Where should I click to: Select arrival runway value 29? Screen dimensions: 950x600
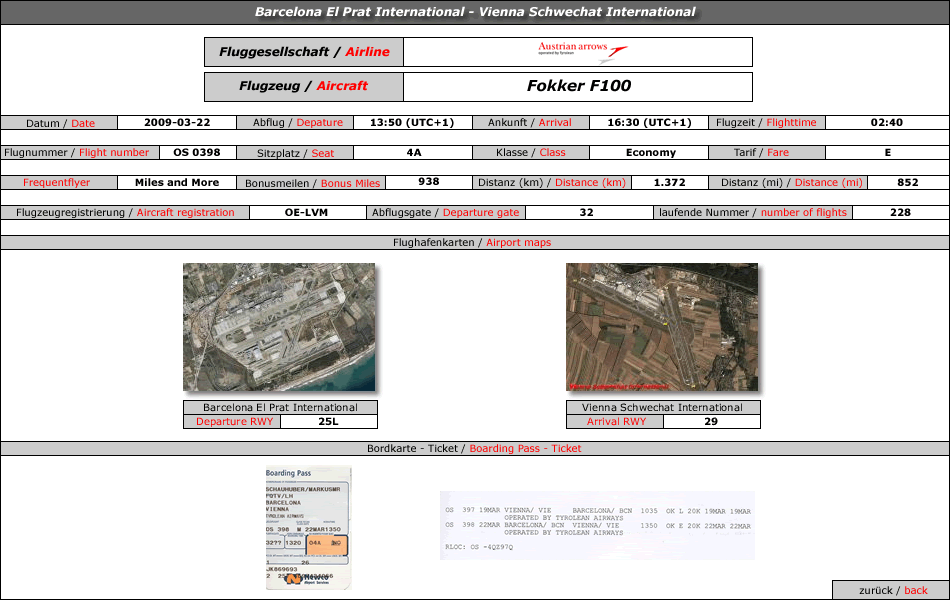point(711,421)
